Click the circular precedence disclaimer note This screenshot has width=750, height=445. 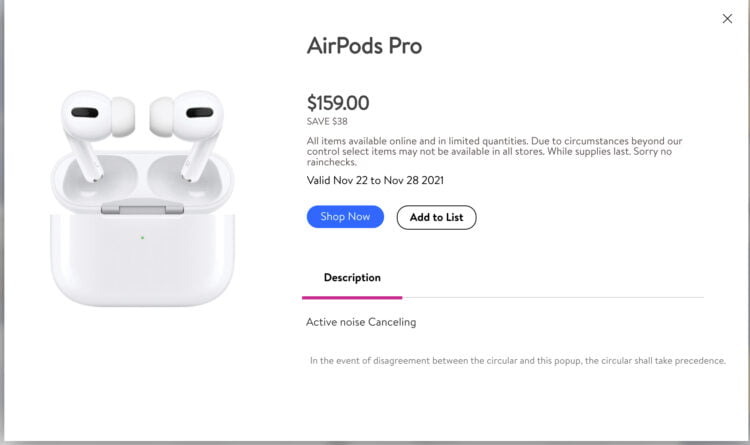click(517, 361)
